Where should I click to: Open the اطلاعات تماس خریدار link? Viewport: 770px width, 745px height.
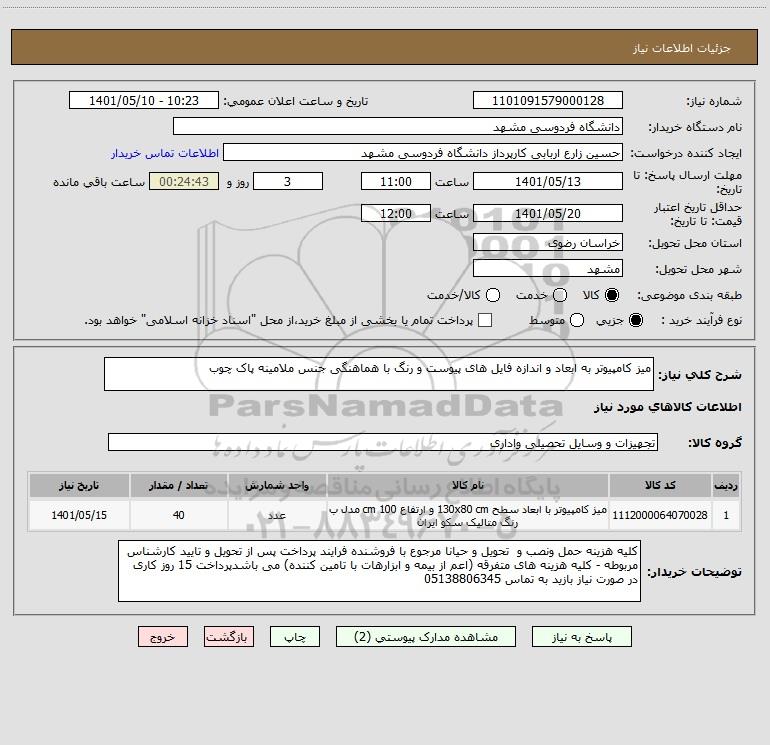tap(165, 153)
